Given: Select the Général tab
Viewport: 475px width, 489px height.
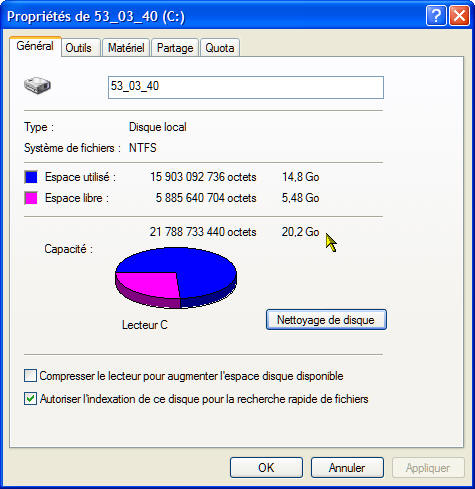Looking at the screenshot, I should pyautogui.click(x=35, y=46).
